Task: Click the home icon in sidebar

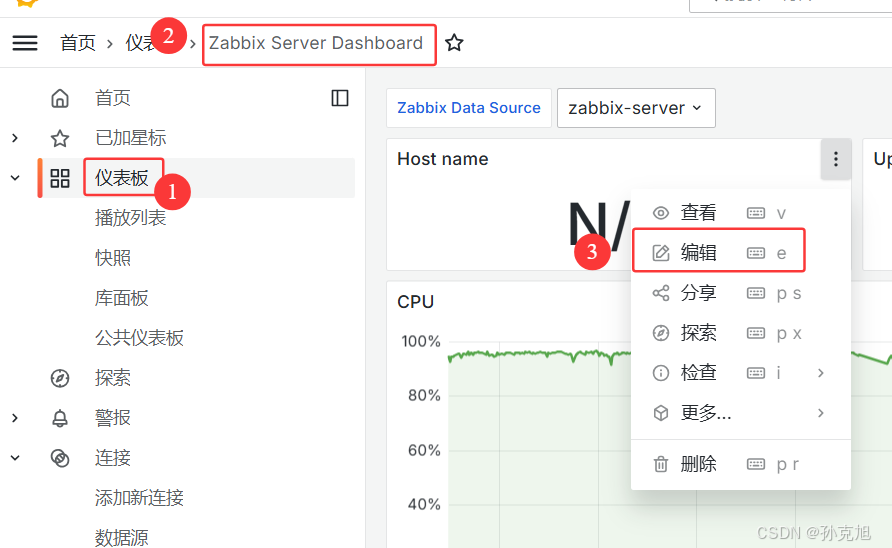Action: (60, 98)
